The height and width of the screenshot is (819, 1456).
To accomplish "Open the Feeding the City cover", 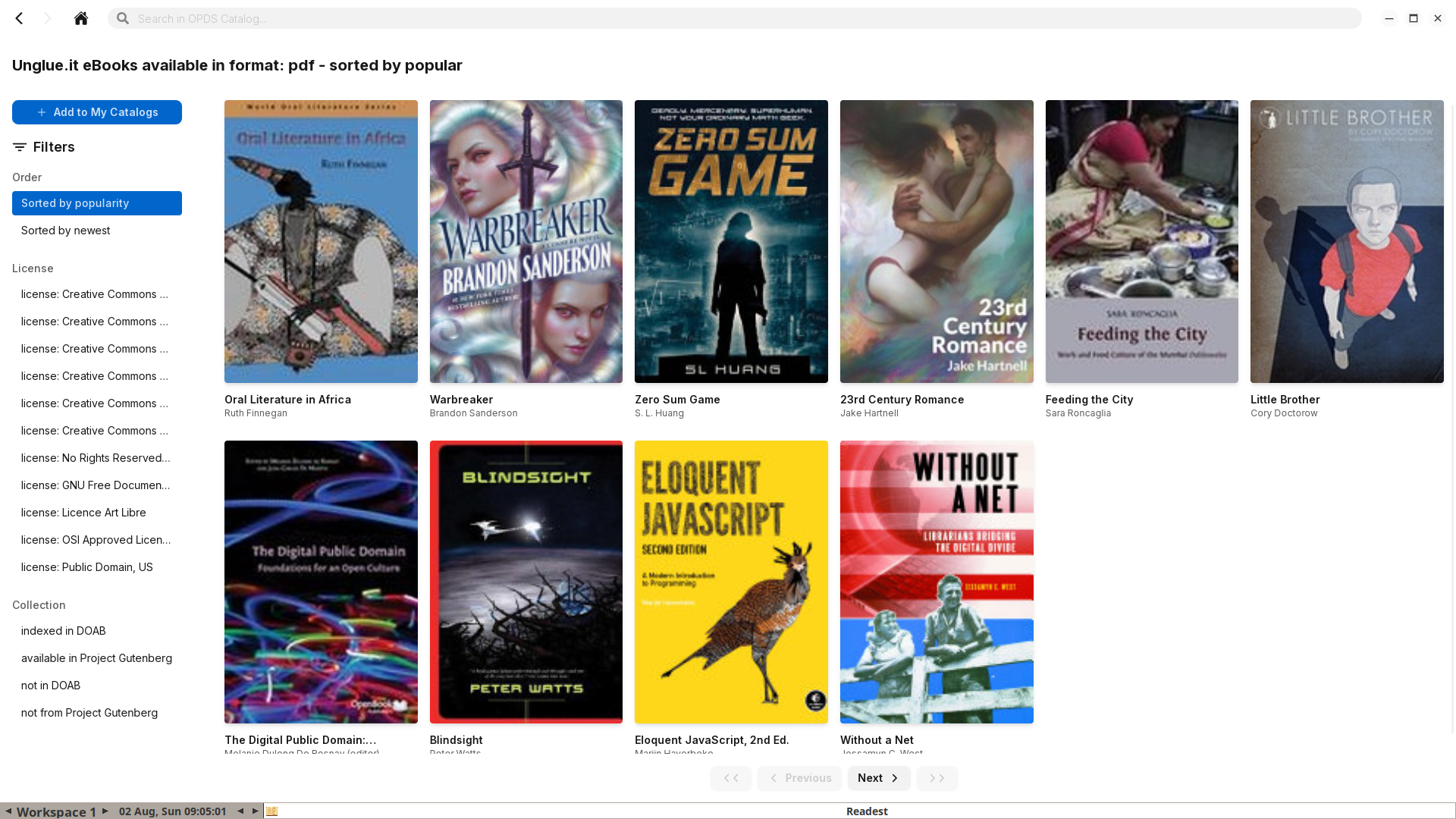I will (1142, 241).
